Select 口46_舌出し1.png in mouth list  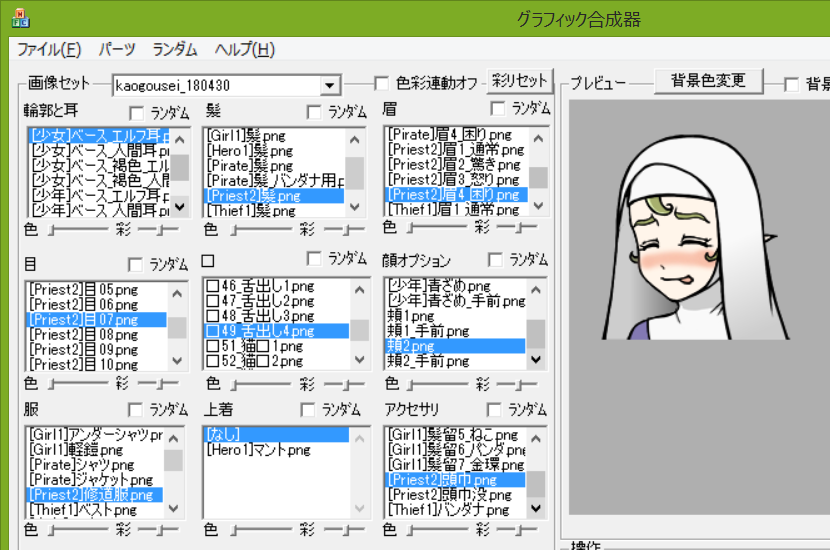(x=276, y=286)
